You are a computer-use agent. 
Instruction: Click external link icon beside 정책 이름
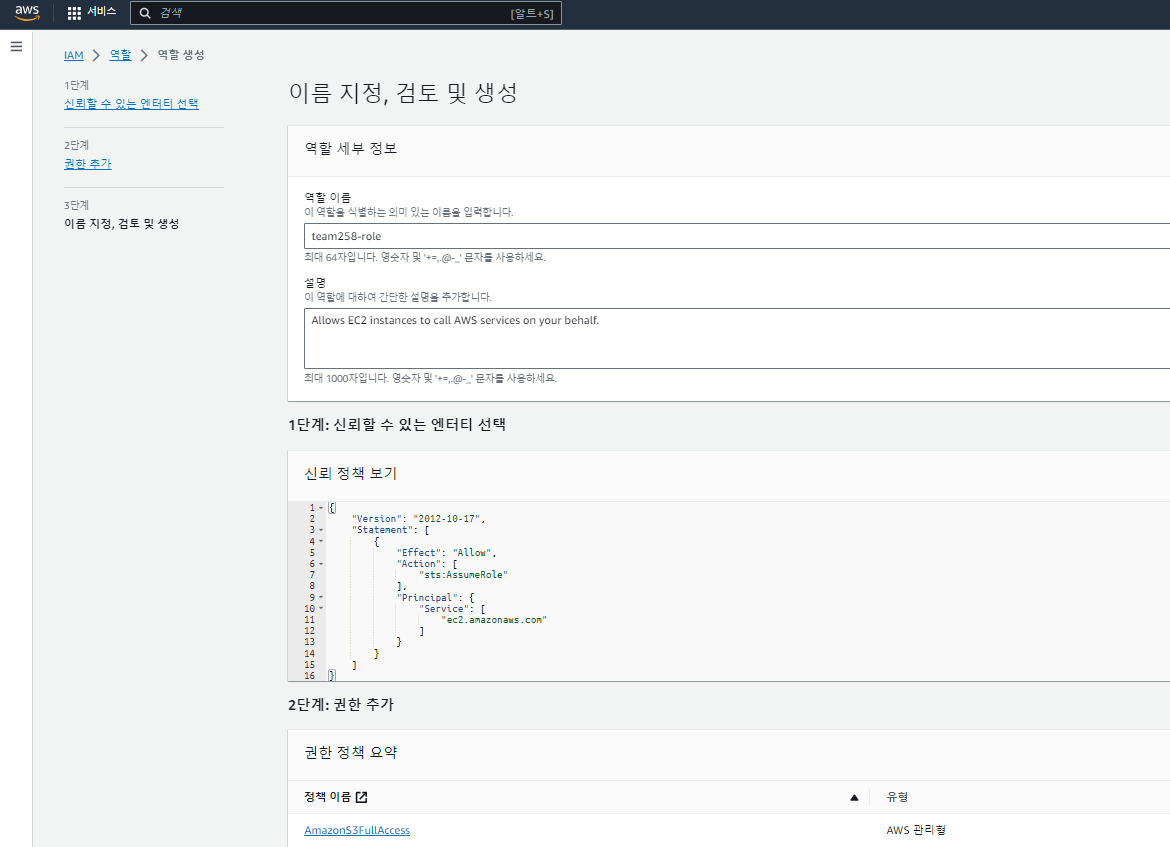pos(362,797)
